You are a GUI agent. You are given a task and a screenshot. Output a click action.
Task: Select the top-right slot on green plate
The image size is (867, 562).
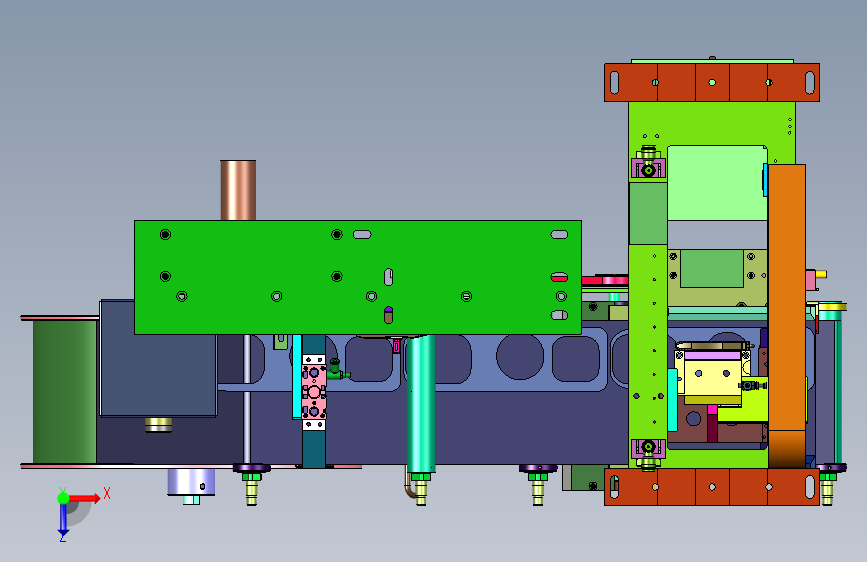click(x=559, y=235)
